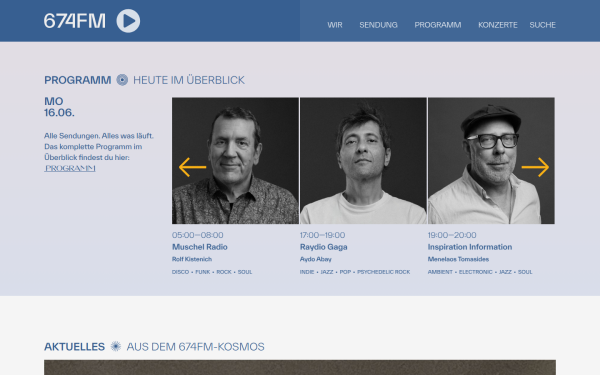This screenshot has width=600, height=375.
Task: Open the KONZERTE menu item
Action: [x=498, y=25]
